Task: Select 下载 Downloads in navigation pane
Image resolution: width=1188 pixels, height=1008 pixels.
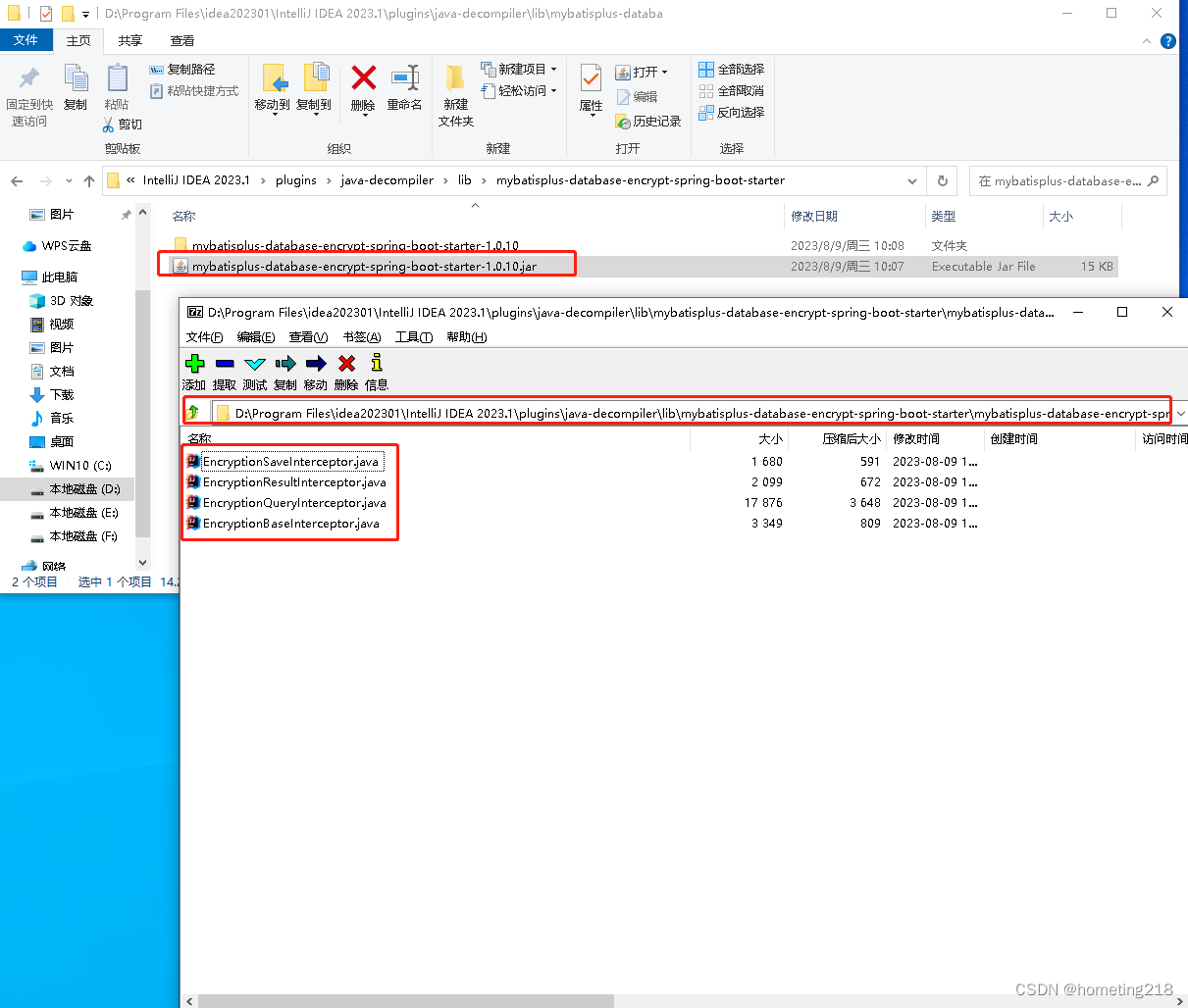Action: click(62, 395)
